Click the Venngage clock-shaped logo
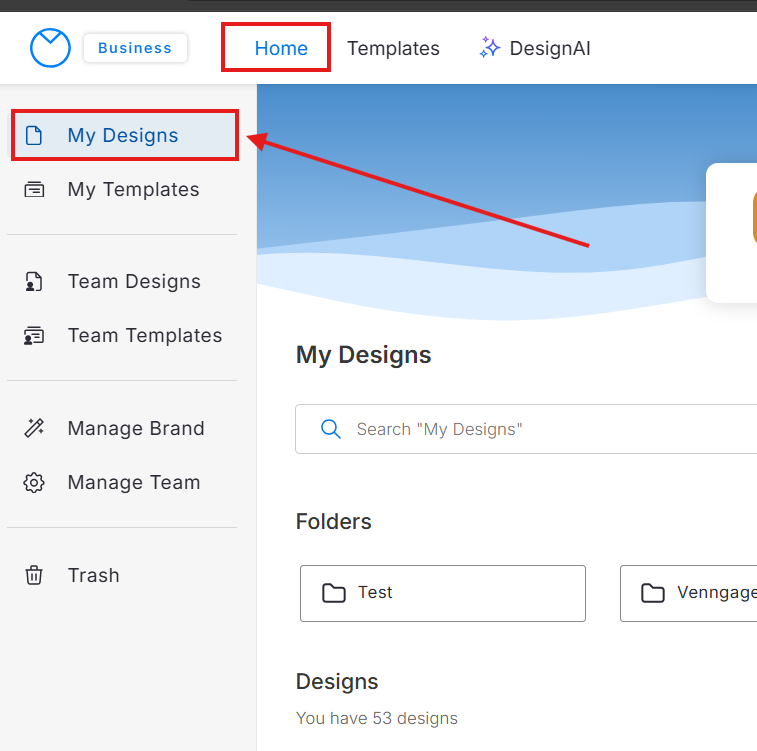The image size is (757, 751). click(50, 48)
